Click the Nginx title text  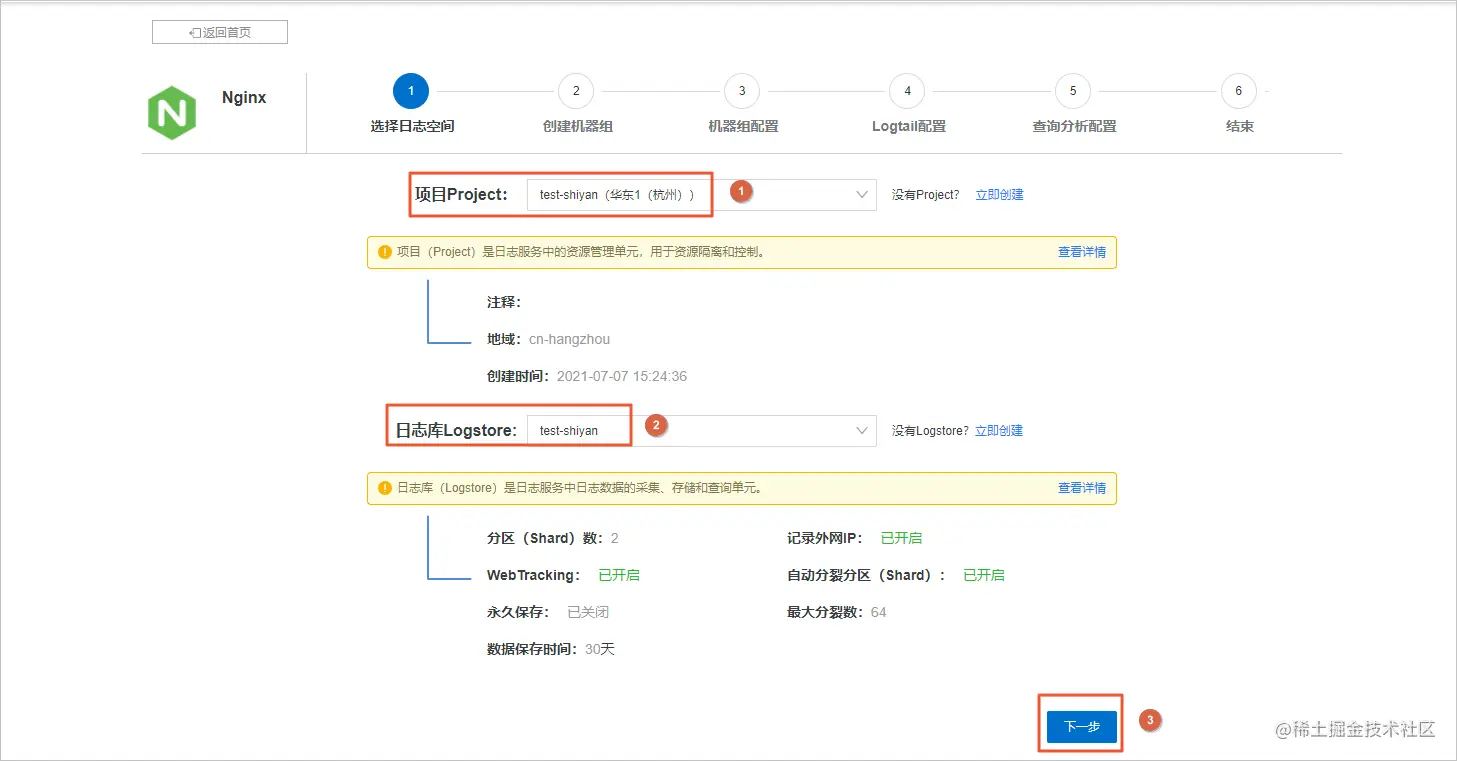click(244, 98)
